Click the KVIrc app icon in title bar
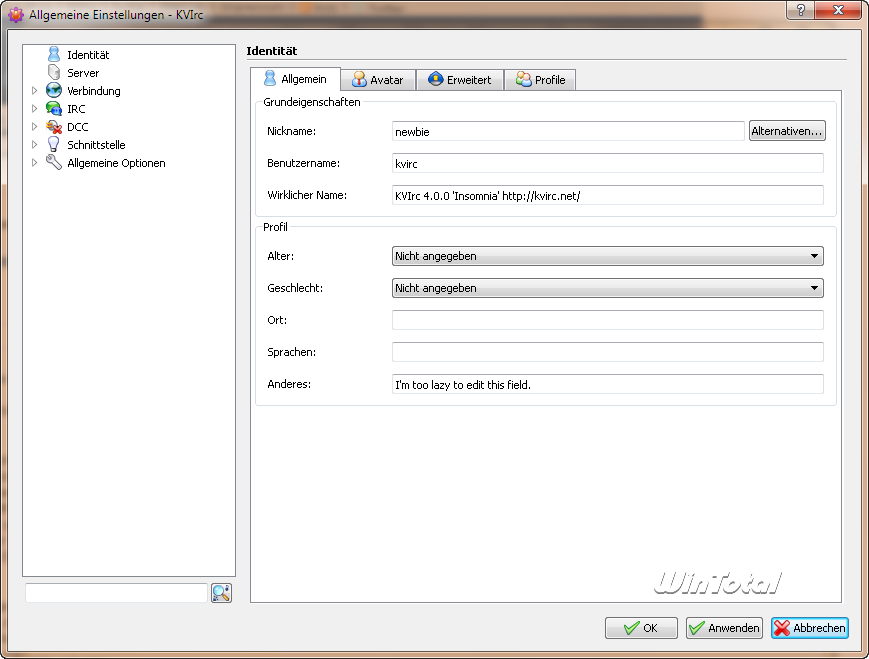 click(16, 15)
